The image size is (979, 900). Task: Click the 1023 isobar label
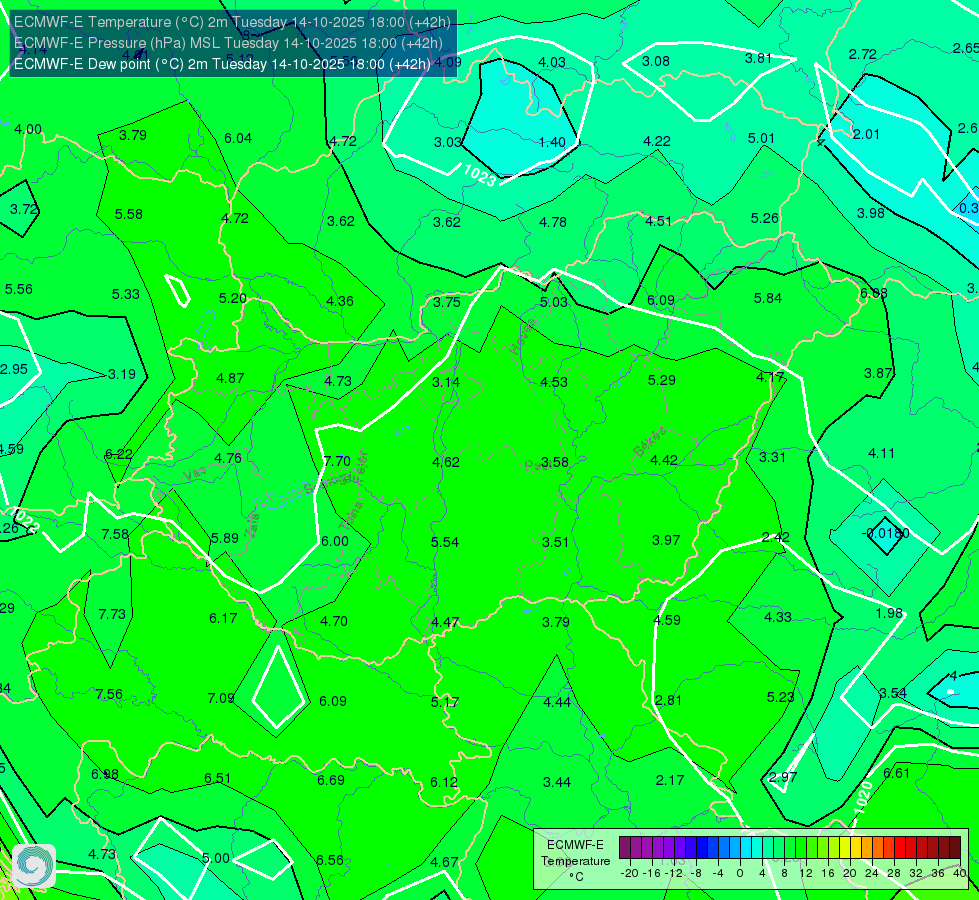480,175
